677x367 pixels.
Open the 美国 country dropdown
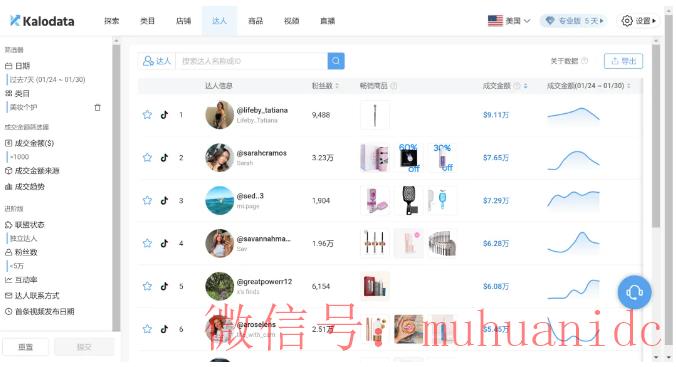coord(509,21)
